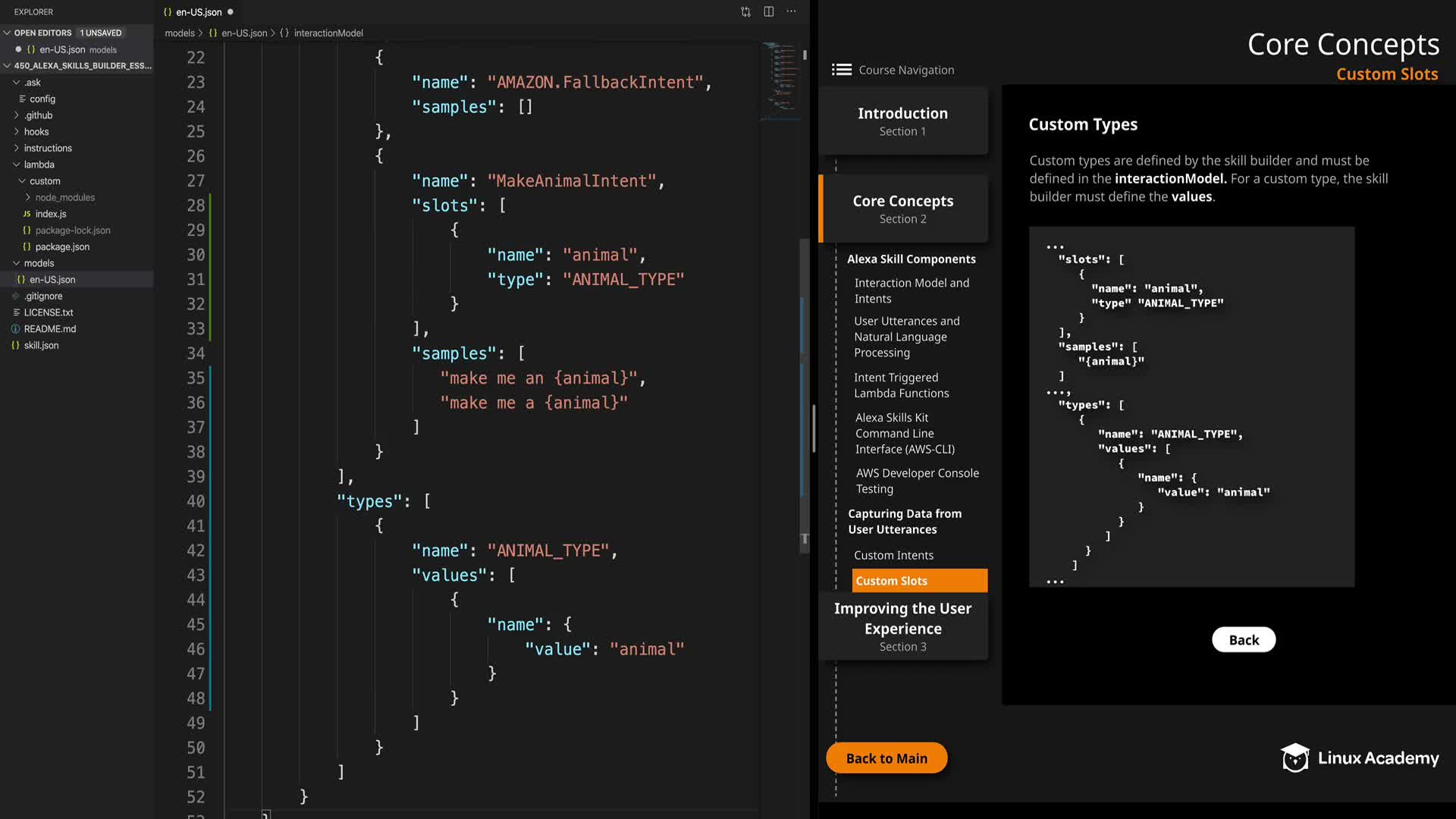Click the unsaved dot on en-US.json tab

230,11
